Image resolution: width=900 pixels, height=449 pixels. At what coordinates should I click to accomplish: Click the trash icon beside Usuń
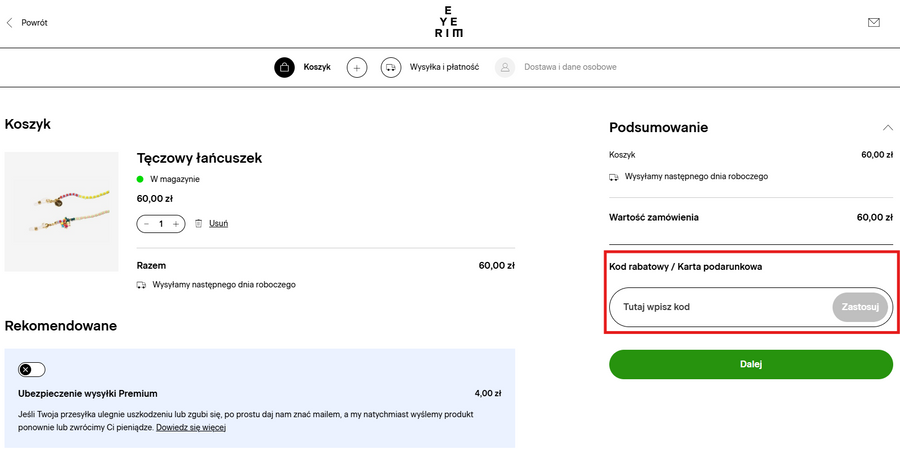coord(198,224)
